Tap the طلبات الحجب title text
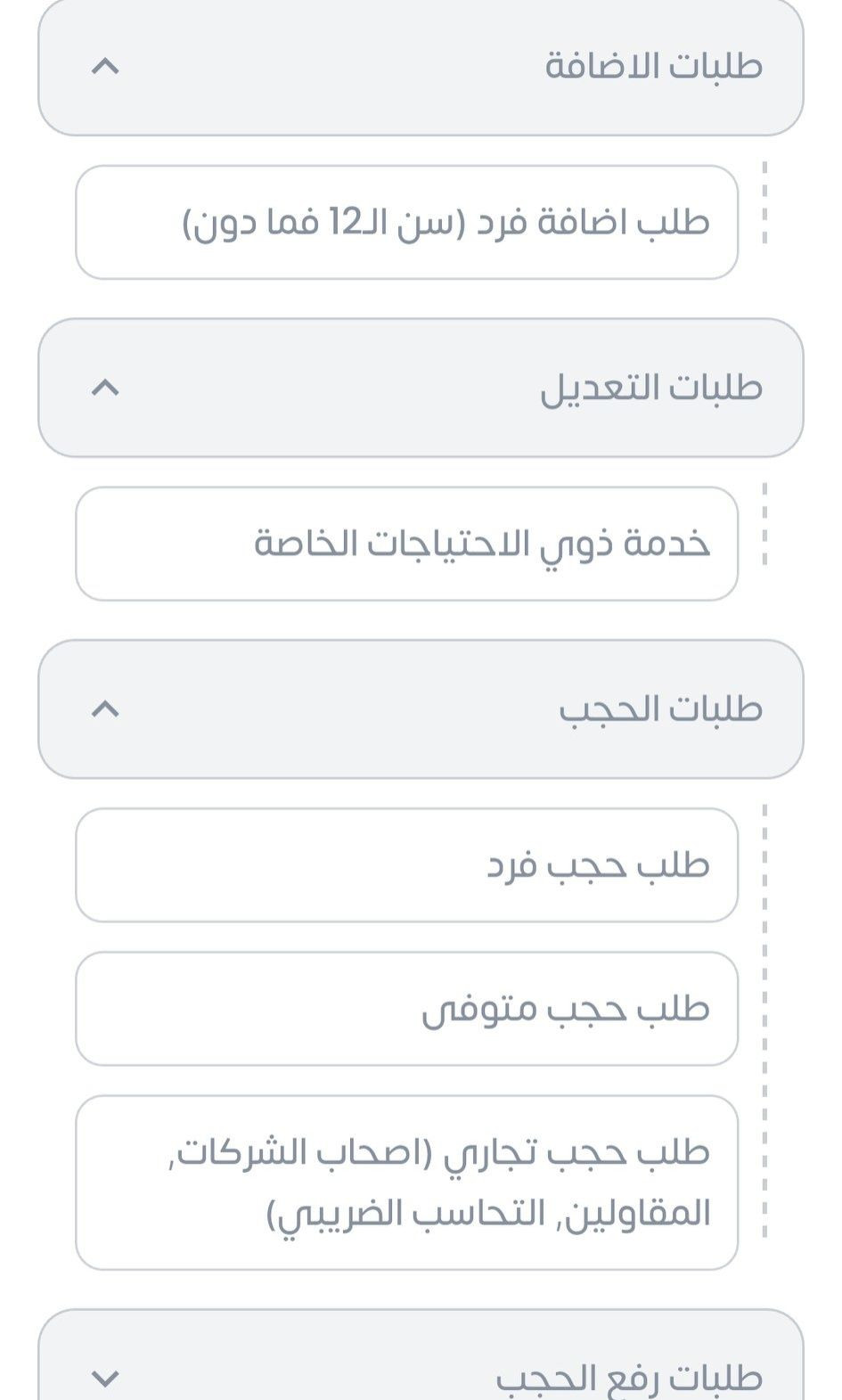The height and width of the screenshot is (1400, 842). coord(660,709)
